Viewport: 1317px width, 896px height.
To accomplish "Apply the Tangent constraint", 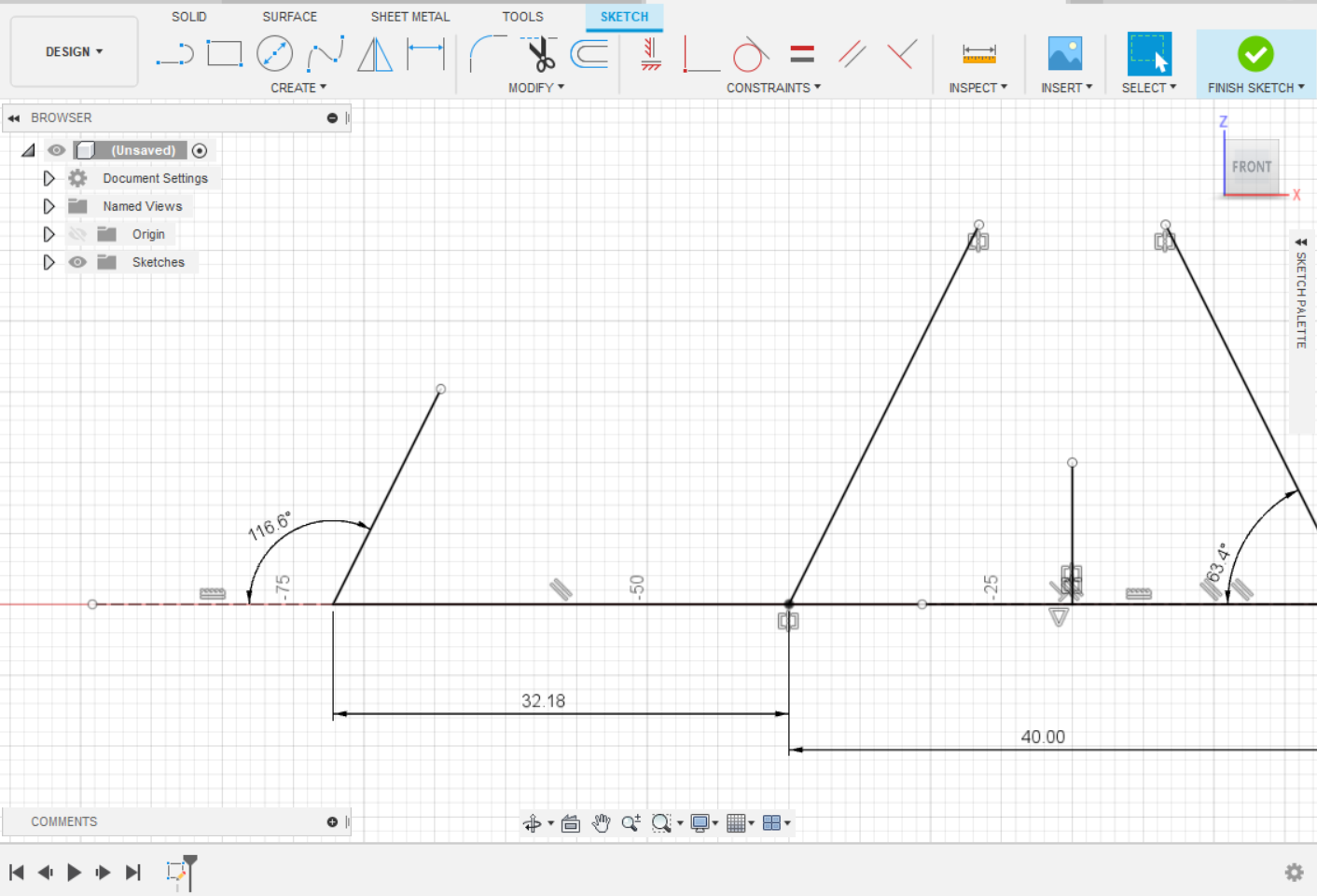I will (750, 53).
